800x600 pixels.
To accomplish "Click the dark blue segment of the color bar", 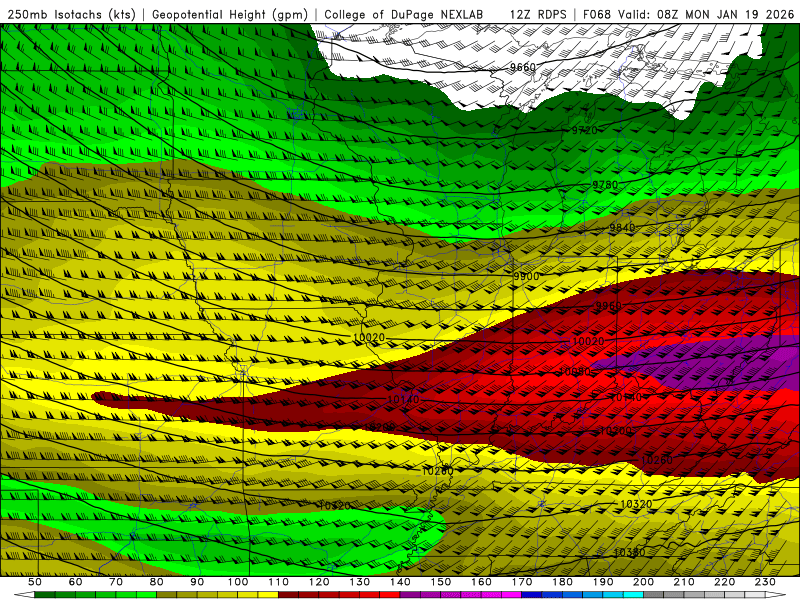I will pos(532,595).
